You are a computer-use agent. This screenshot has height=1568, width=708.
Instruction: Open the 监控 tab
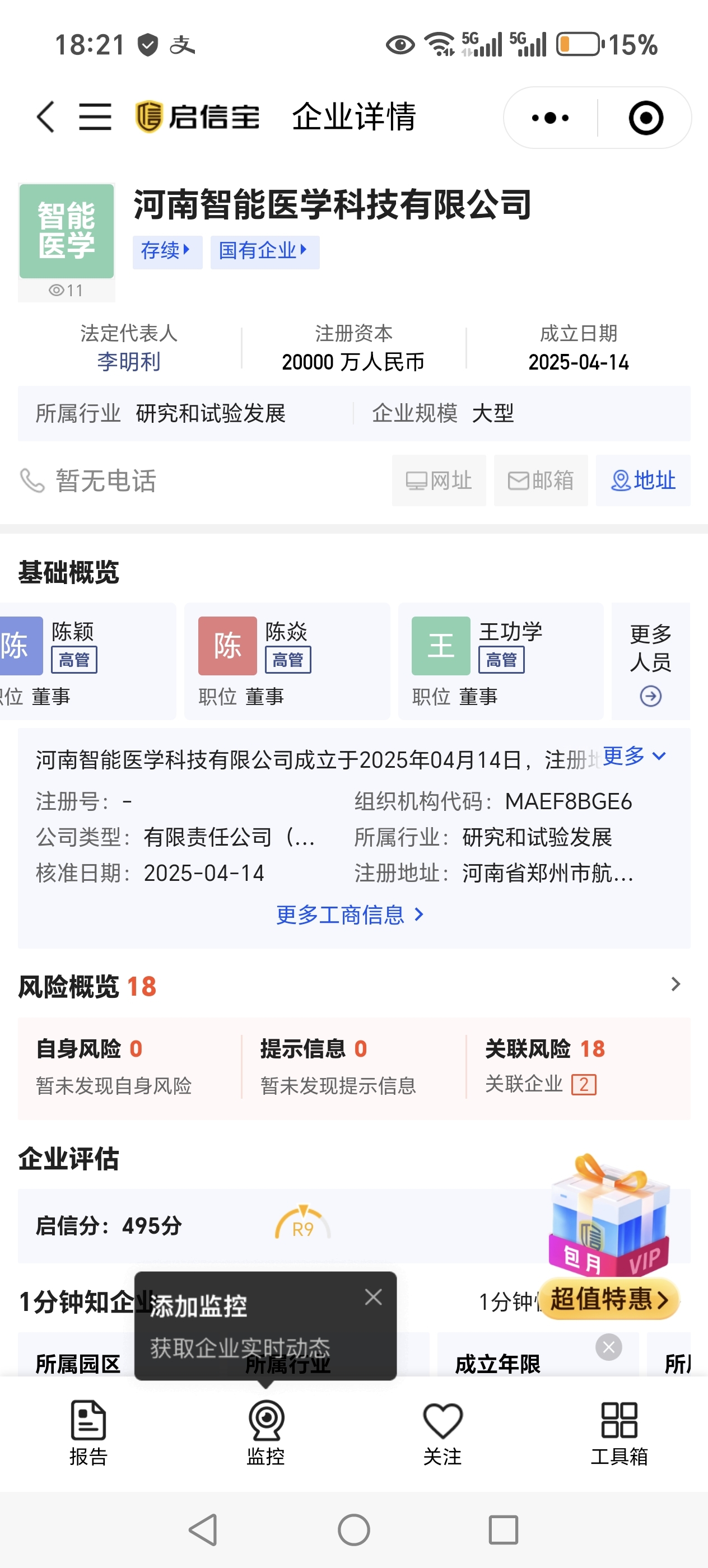[265, 1433]
